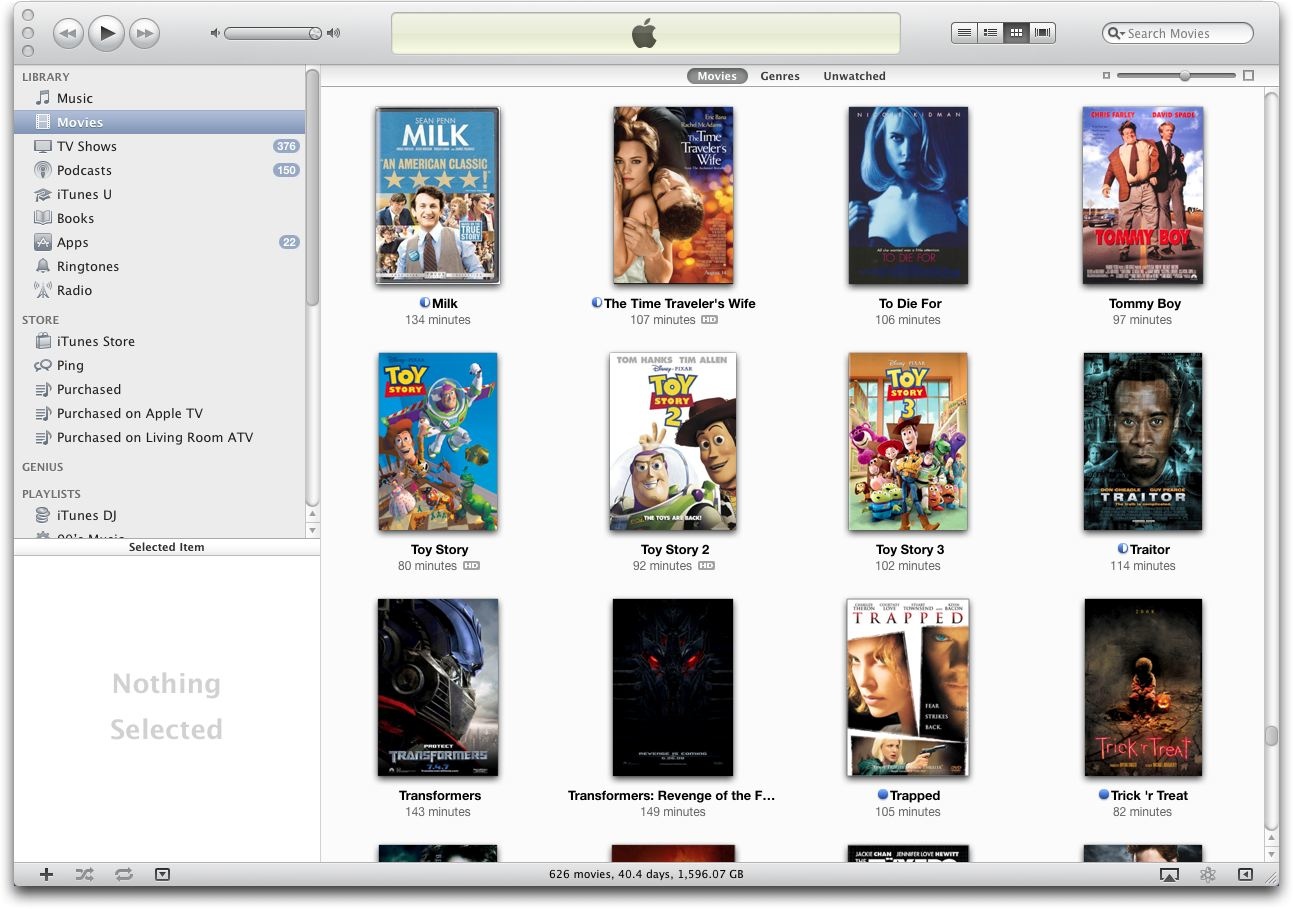Click the Apps icon in sidebar
This screenshot has width=1293, height=909.
click(x=43, y=242)
